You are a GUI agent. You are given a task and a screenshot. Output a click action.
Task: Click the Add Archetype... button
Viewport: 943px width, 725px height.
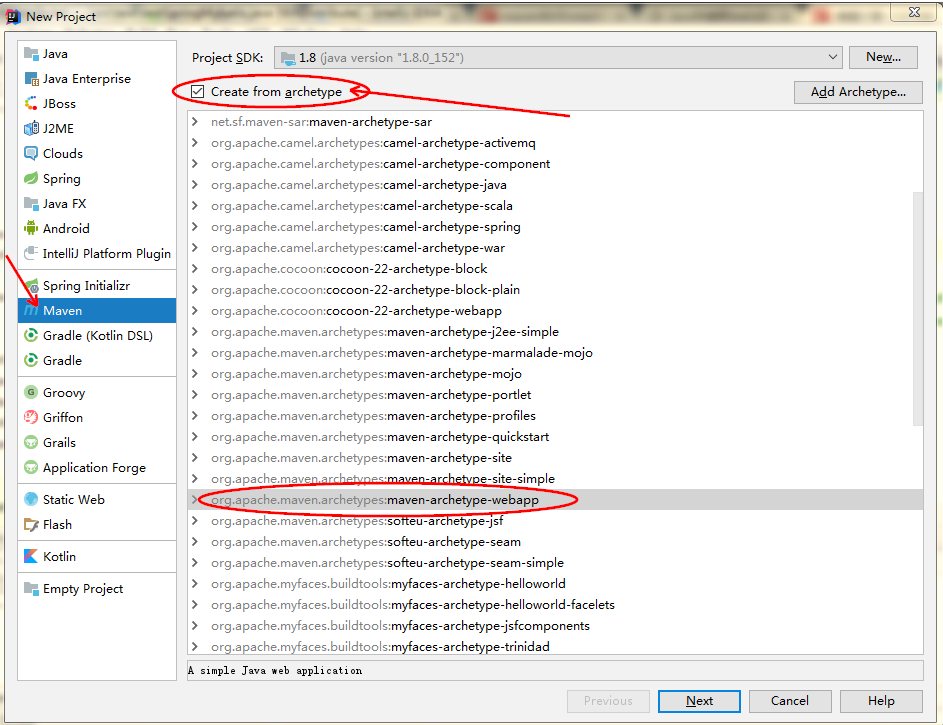point(858,92)
